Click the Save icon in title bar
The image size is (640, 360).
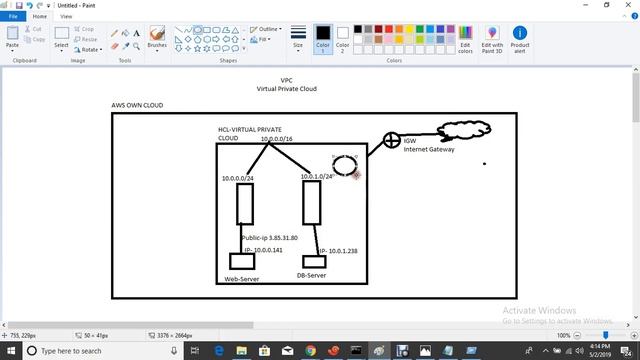[19, 5]
